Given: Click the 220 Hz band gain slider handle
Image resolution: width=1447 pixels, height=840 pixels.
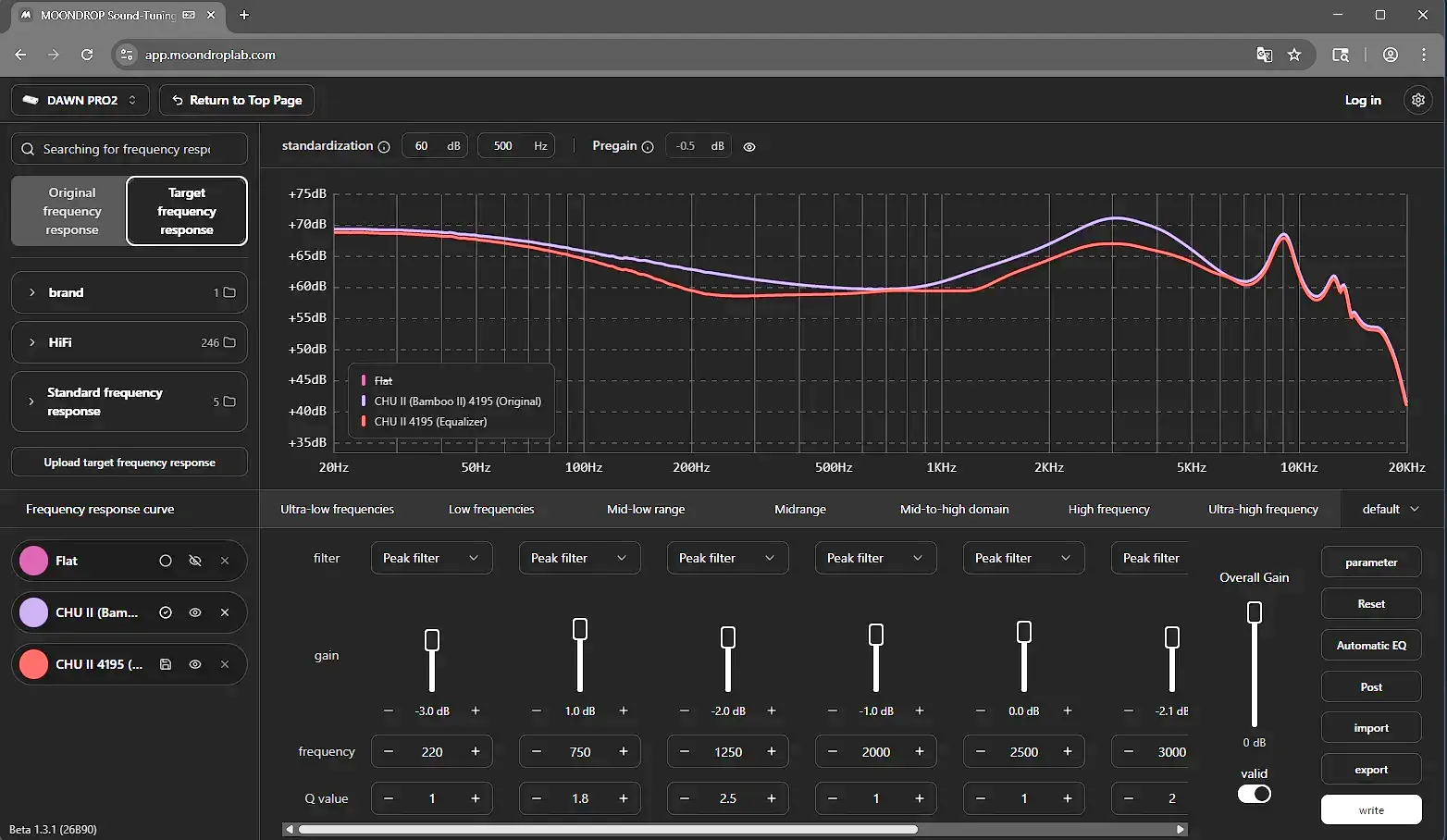Looking at the screenshot, I should click(x=432, y=639).
